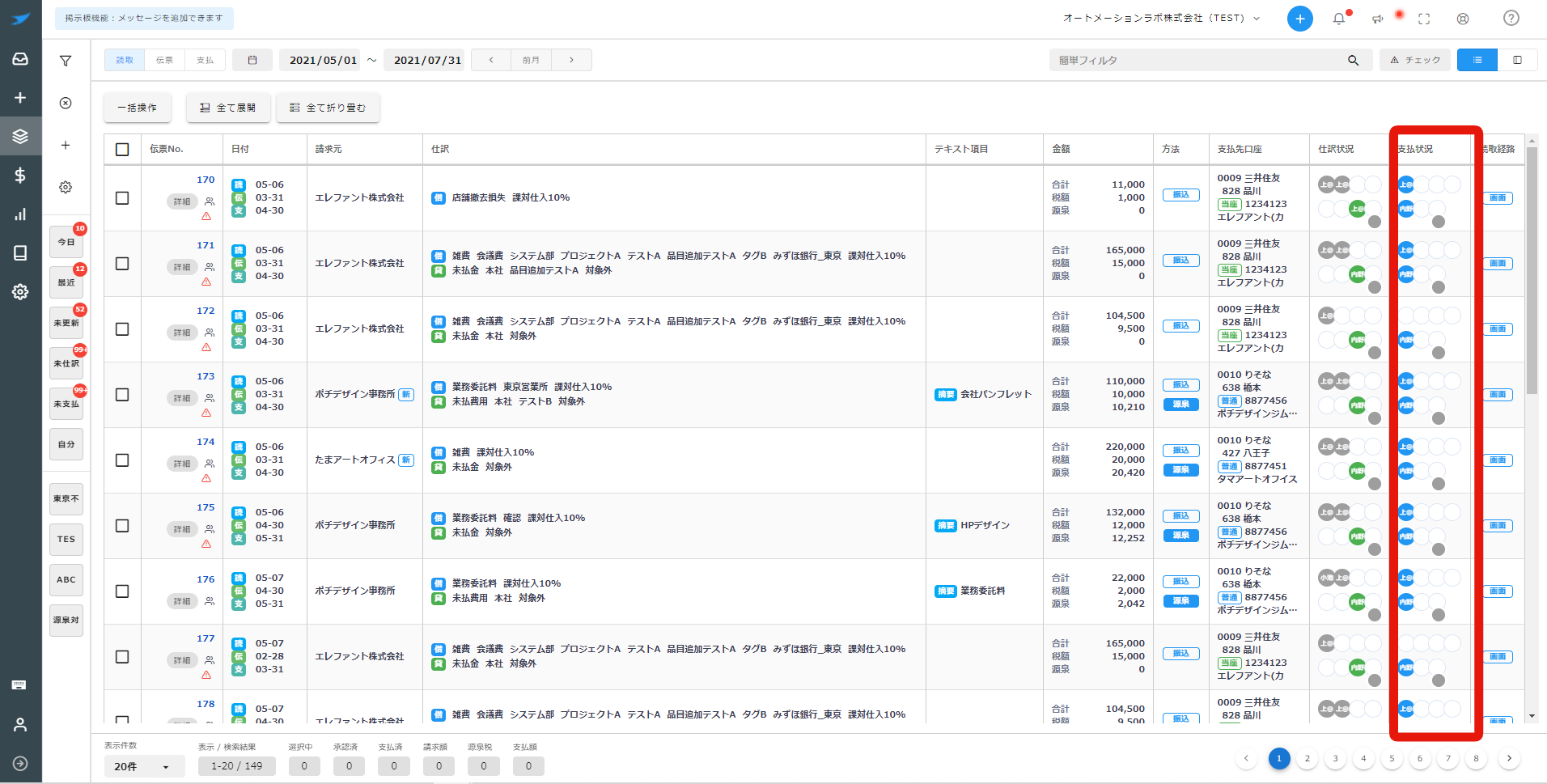Click the plus icon under the filter panel
Viewport: 1547px width, 784px height.
pos(66,145)
